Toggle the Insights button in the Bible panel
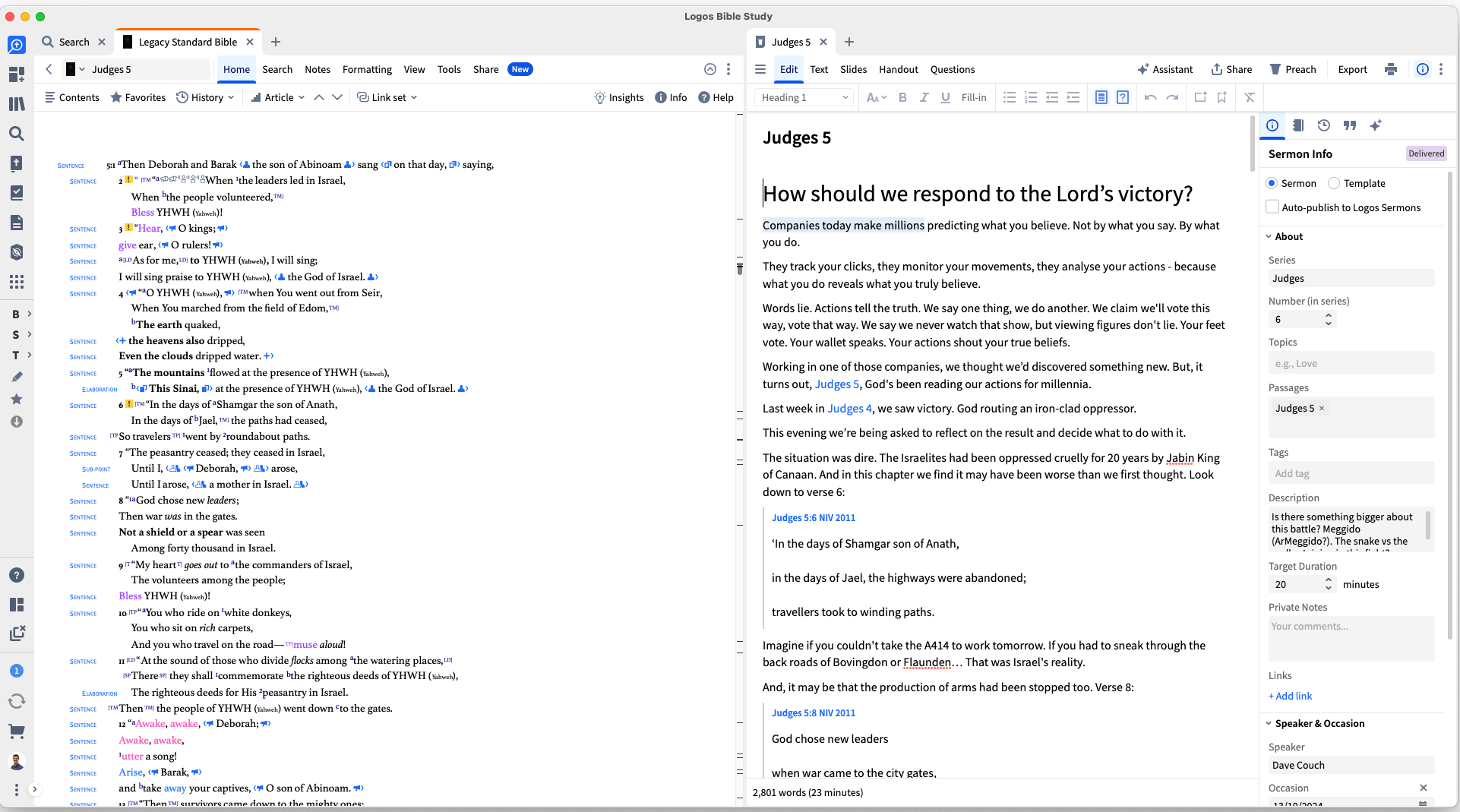Image resolution: width=1460 pixels, height=812 pixels. 618,97
